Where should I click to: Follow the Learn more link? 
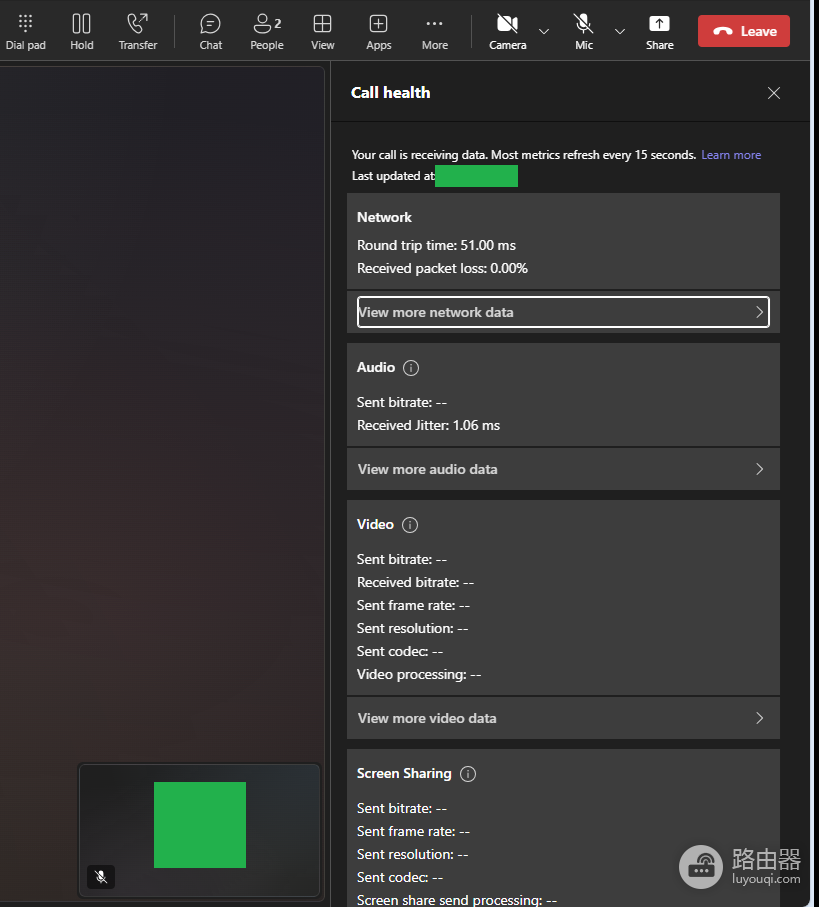pyautogui.click(x=731, y=155)
